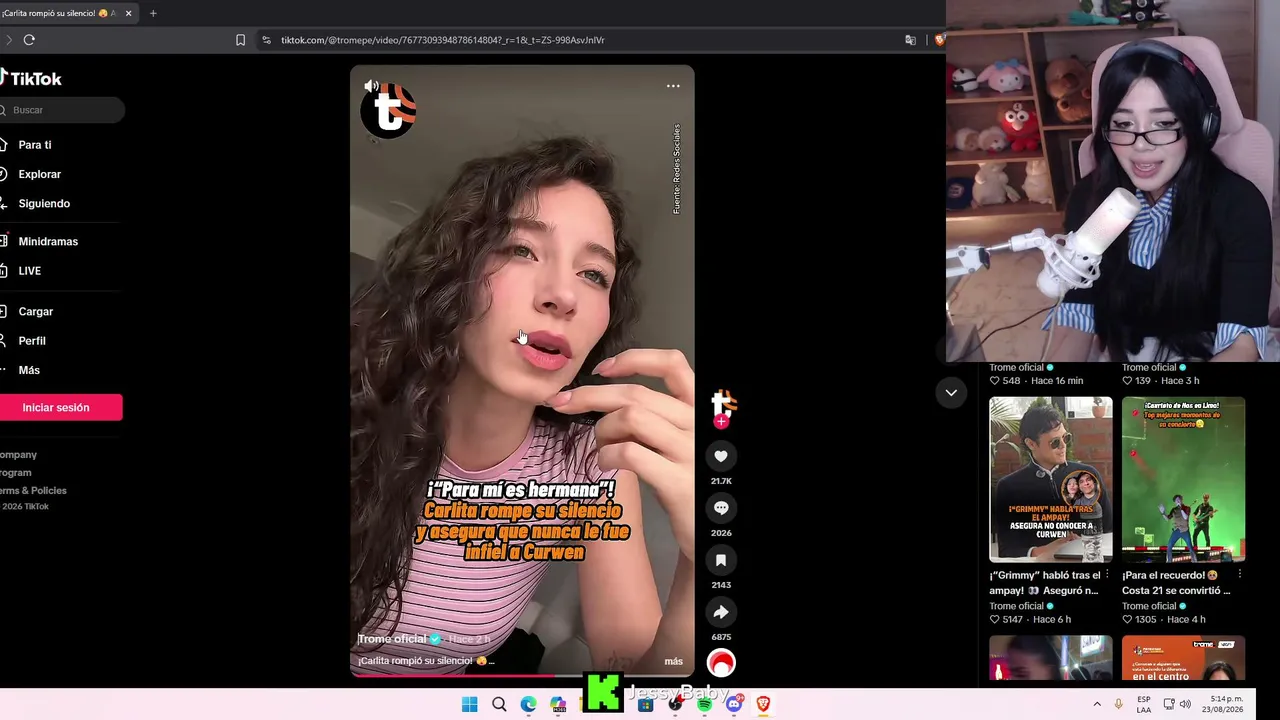Viewport: 1280px width, 720px height.
Task: Open the volume control in system tray
Action: click(x=1186, y=704)
